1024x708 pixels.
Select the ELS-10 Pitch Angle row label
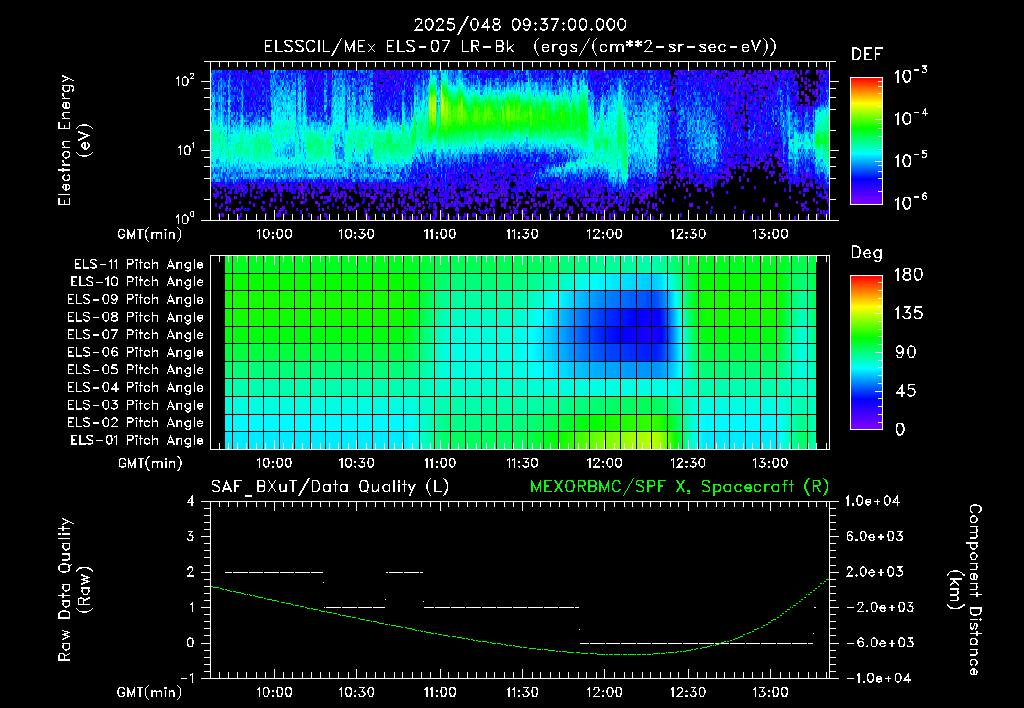pyautogui.click(x=137, y=282)
